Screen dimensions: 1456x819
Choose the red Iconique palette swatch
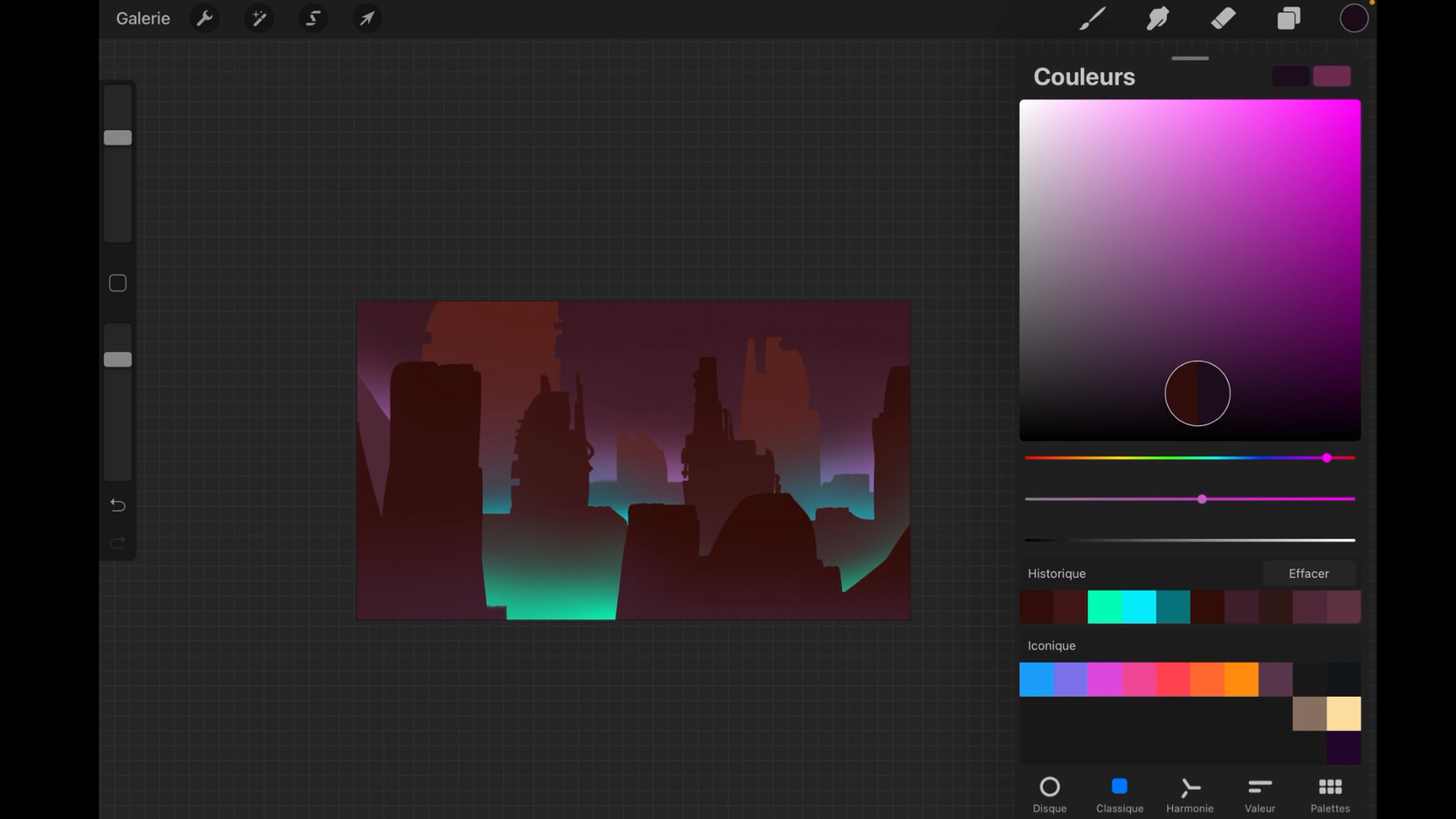[1173, 679]
